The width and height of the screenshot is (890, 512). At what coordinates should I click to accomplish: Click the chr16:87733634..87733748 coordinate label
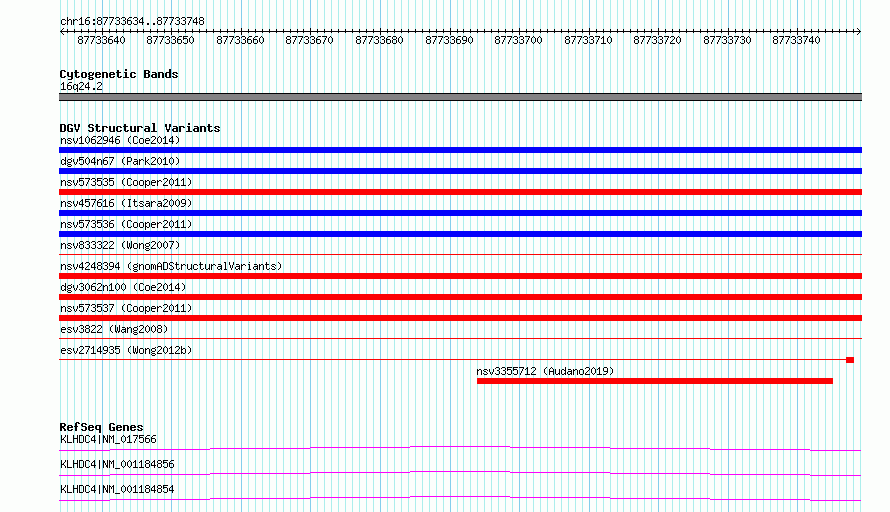coord(132,21)
